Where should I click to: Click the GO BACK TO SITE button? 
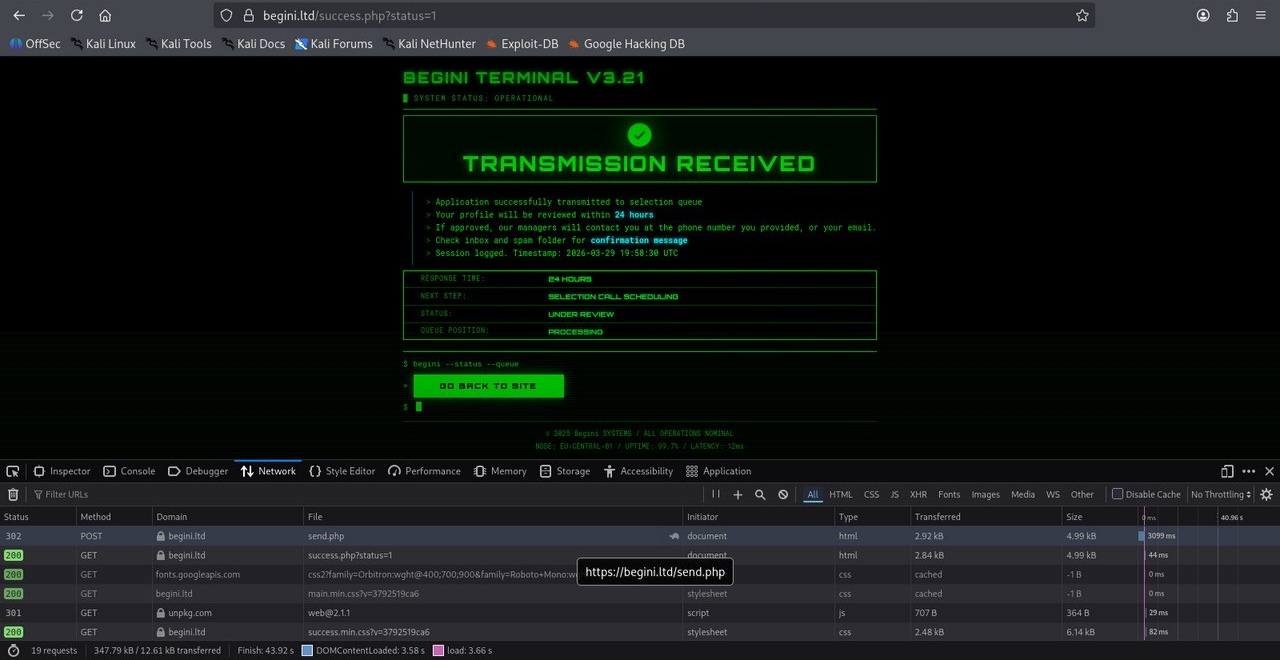[488, 386]
